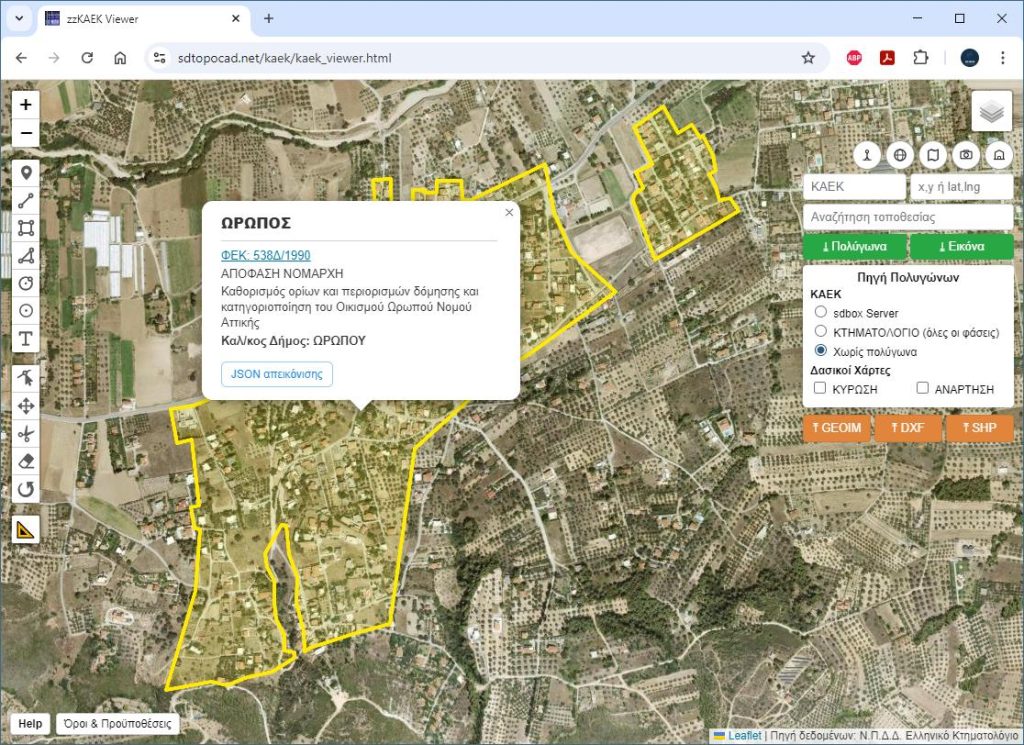Image resolution: width=1024 pixels, height=745 pixels.
Task: Click the orange GEOIM upload button
Action: pyautogui.click(x=837, y=428)
